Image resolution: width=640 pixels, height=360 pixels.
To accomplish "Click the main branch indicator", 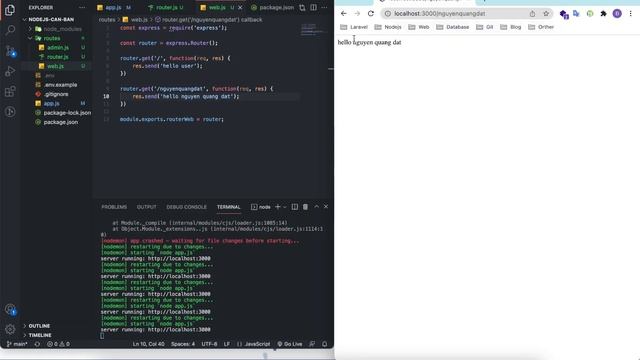I will pos(17,344).
